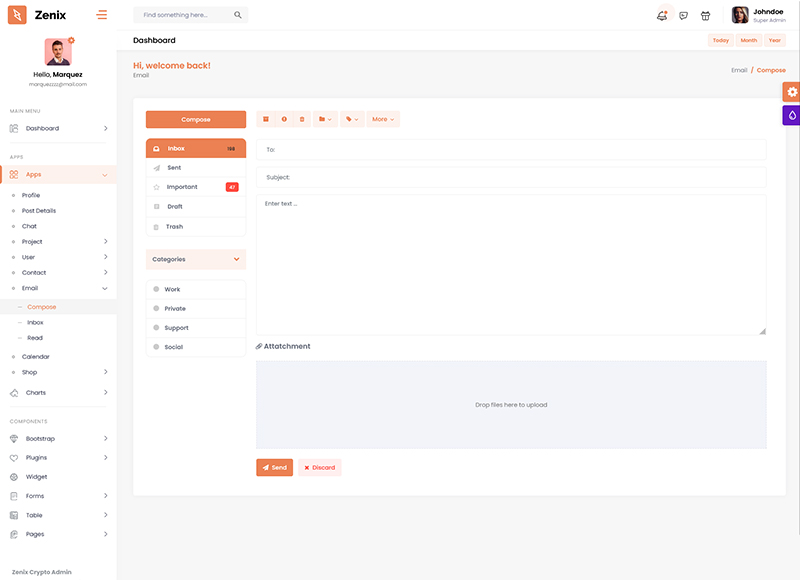Open the orange settings gear side panel
Image resolution: width=800 pixels, height=580 pixels.
coord(791,92)
